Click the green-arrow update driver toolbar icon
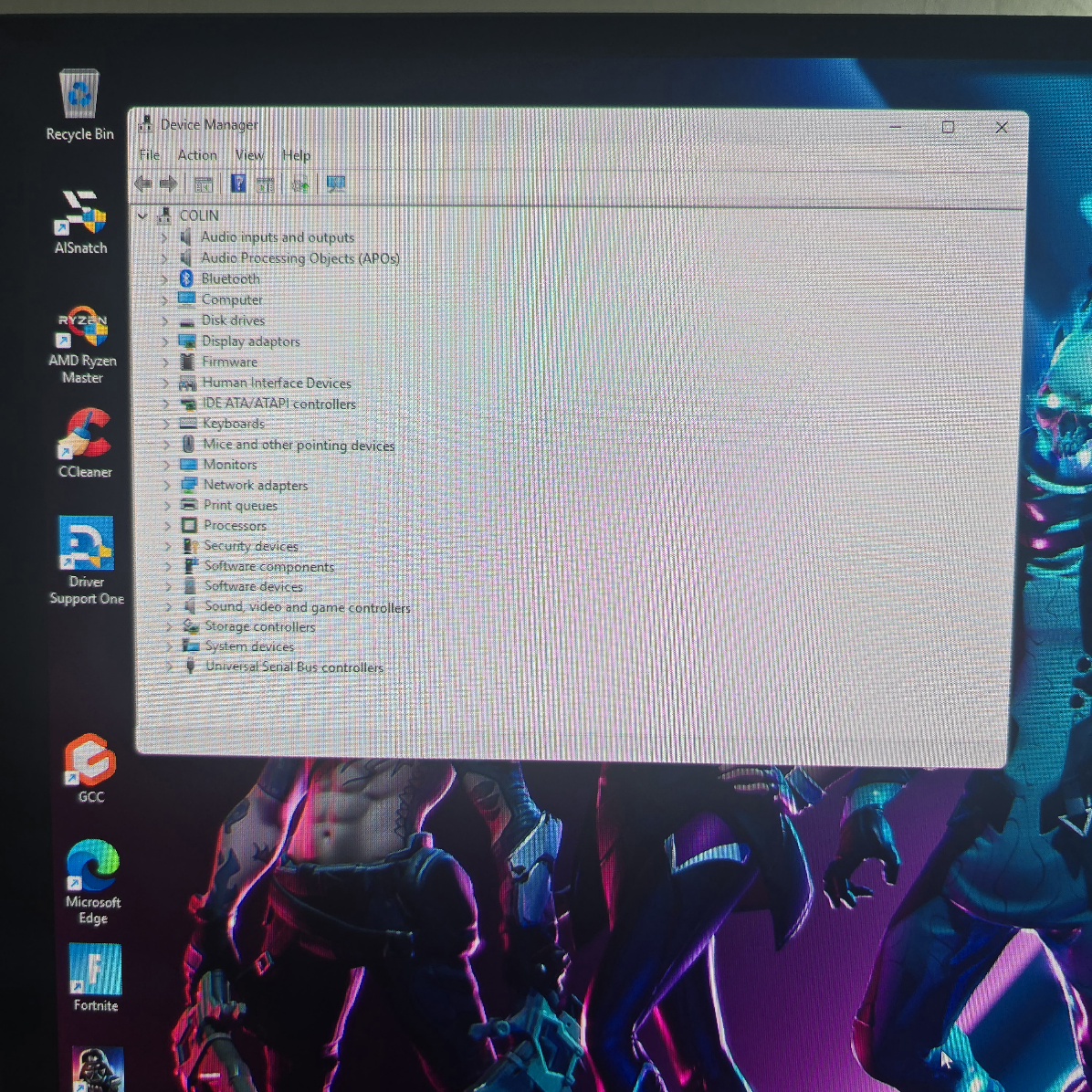This screenshot has width=1092, height=1092. point(301,185)
